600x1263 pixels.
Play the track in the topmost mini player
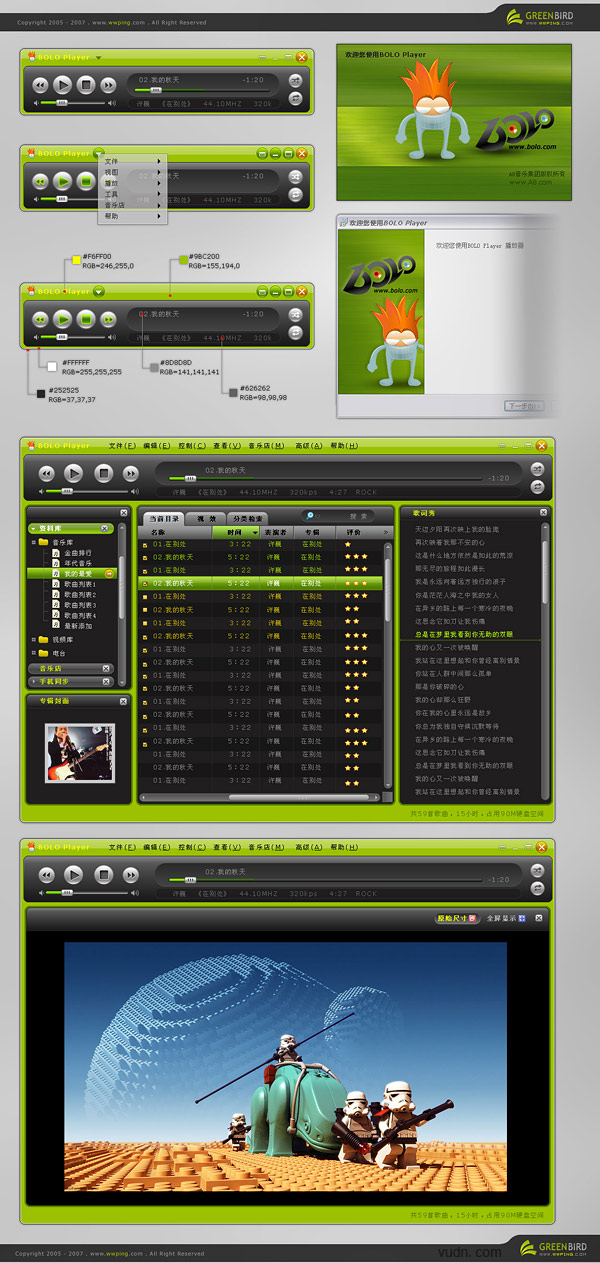tap(62, 85)
